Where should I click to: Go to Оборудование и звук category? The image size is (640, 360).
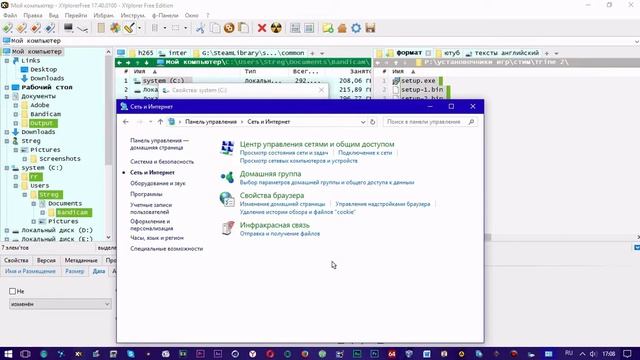[x=158, y=183]
